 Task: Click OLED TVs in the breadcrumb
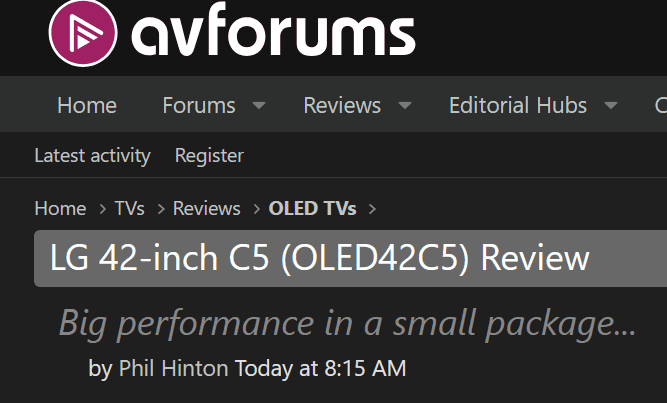tap(313, 209)
